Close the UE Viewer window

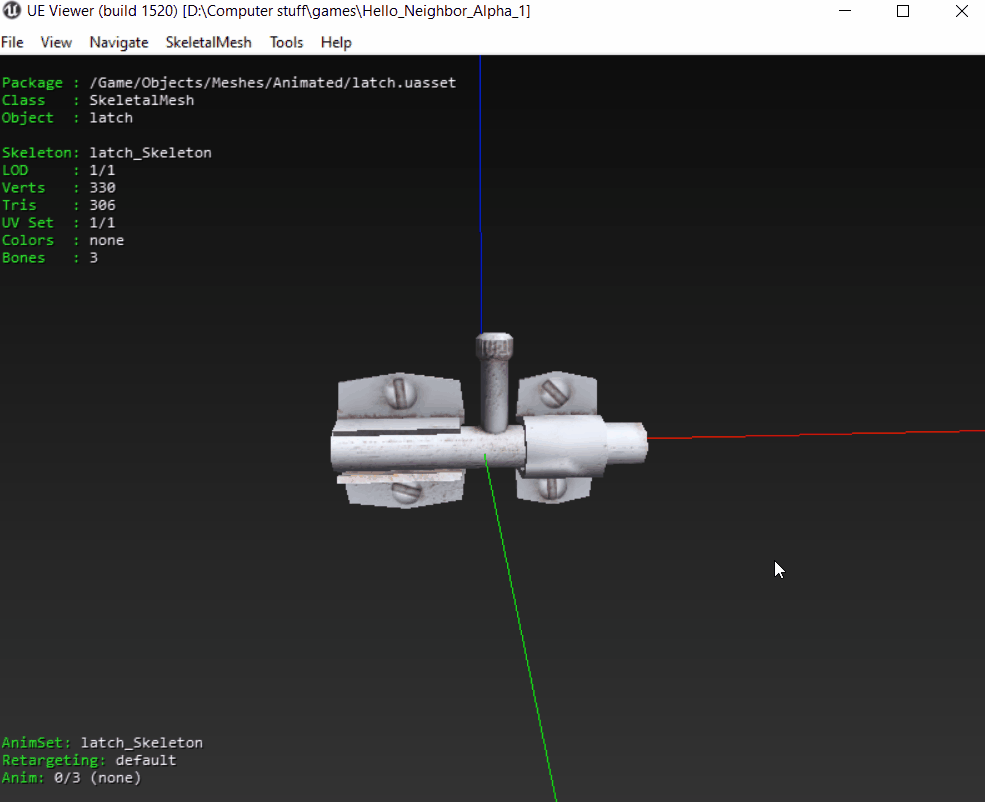pos(961,11)
